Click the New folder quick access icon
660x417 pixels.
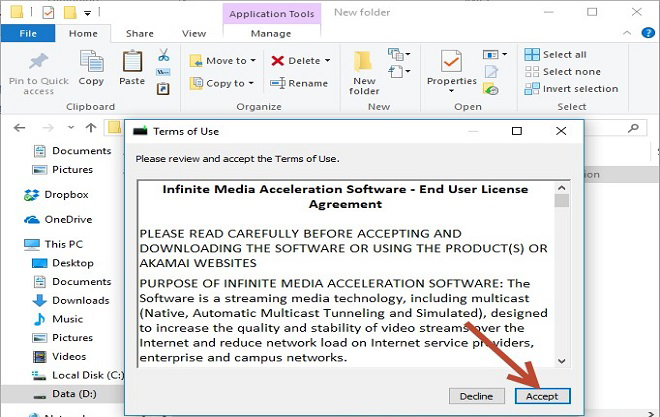[70, 12]
